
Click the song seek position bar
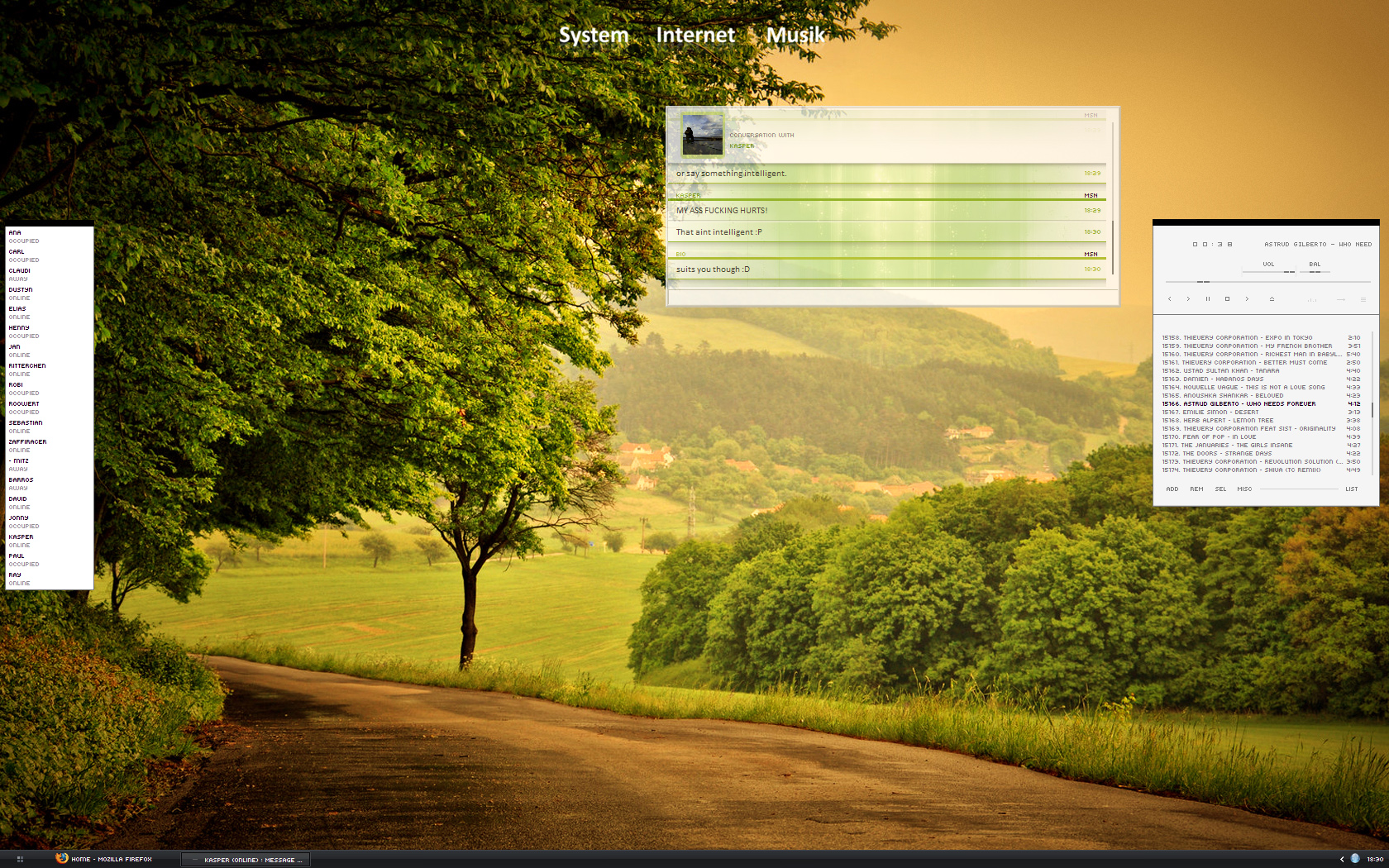click(x=1267, y=282)
